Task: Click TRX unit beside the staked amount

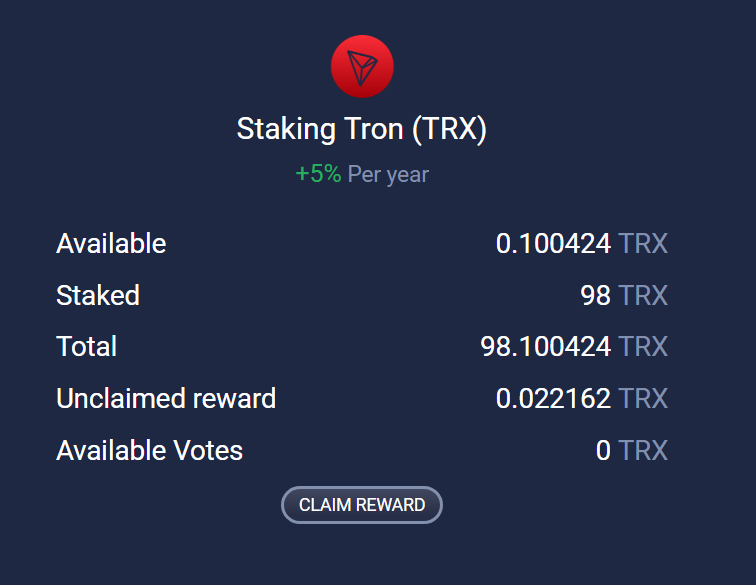Action: [643, 295]
